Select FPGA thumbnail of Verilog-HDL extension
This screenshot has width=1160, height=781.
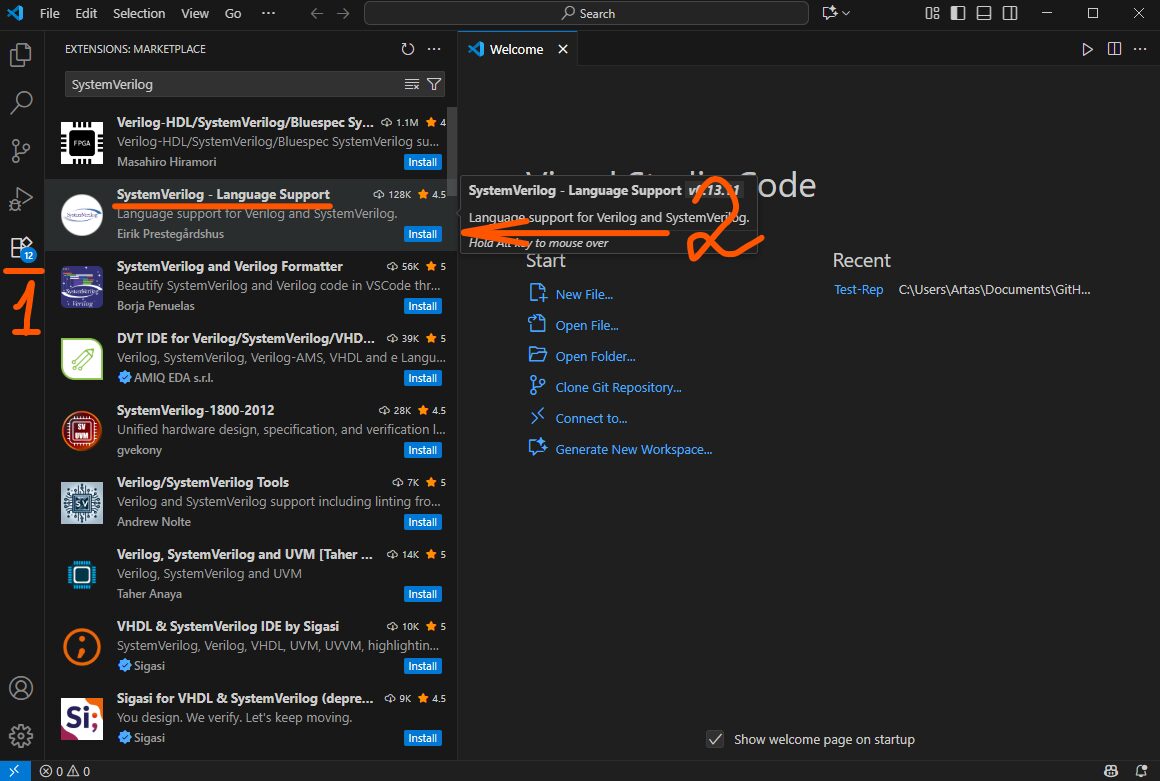[82, 143]
